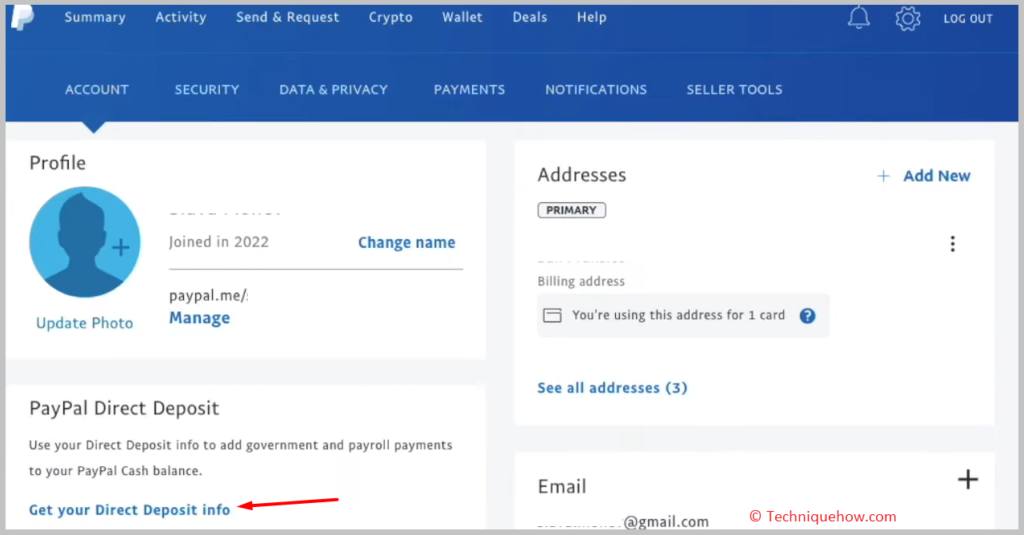Click the plus icon to add email

click(968, 479)
